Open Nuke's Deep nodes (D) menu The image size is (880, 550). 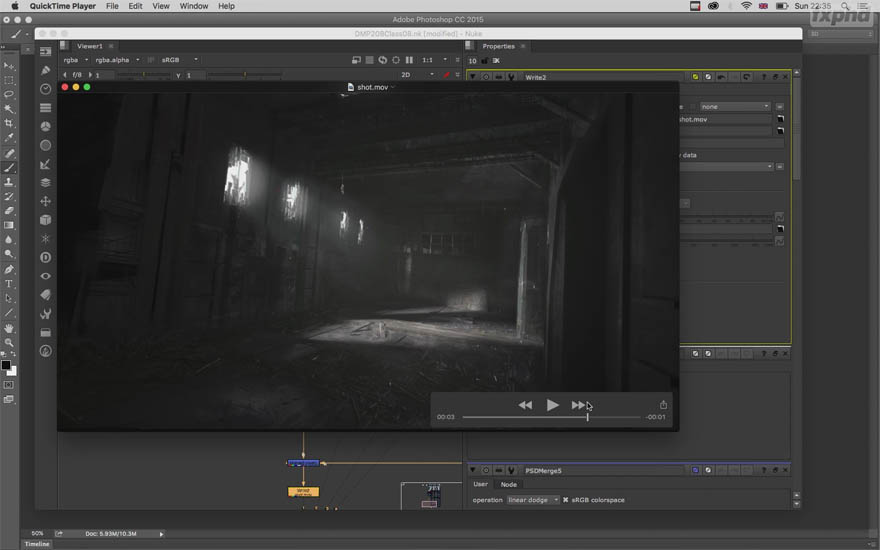coord(45,257)
